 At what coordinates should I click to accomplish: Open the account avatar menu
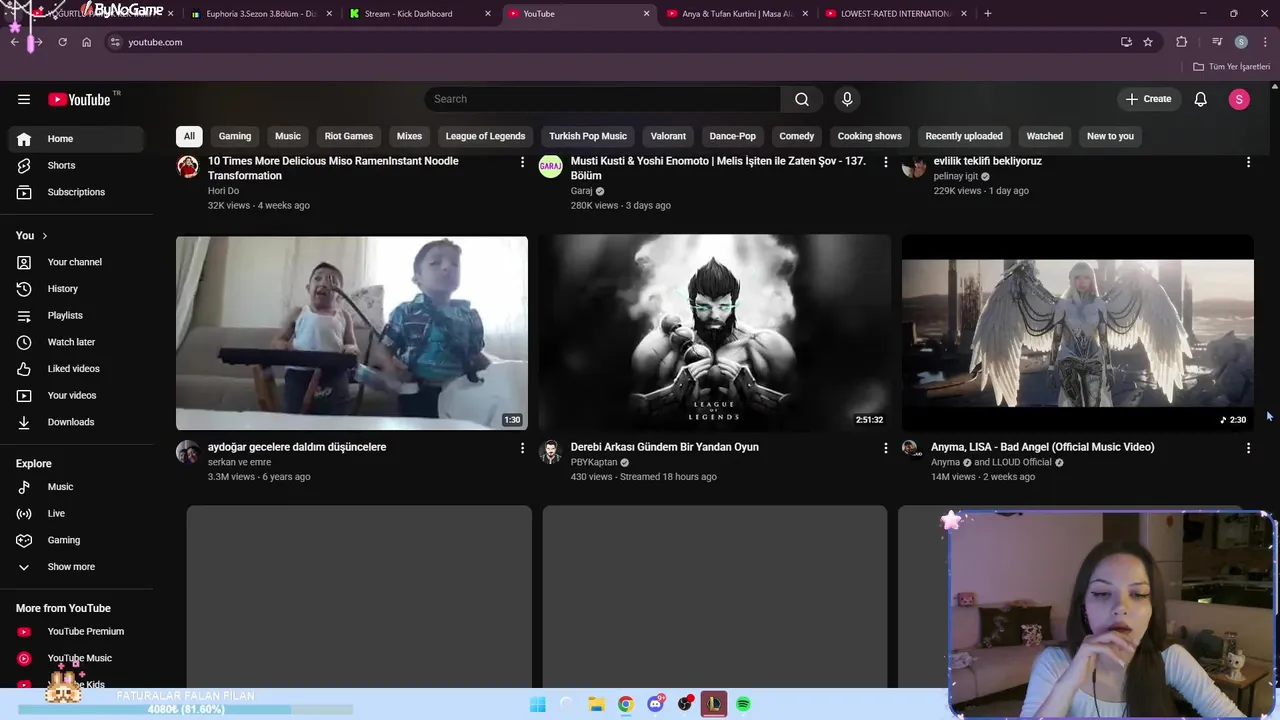click(1239, 99)
